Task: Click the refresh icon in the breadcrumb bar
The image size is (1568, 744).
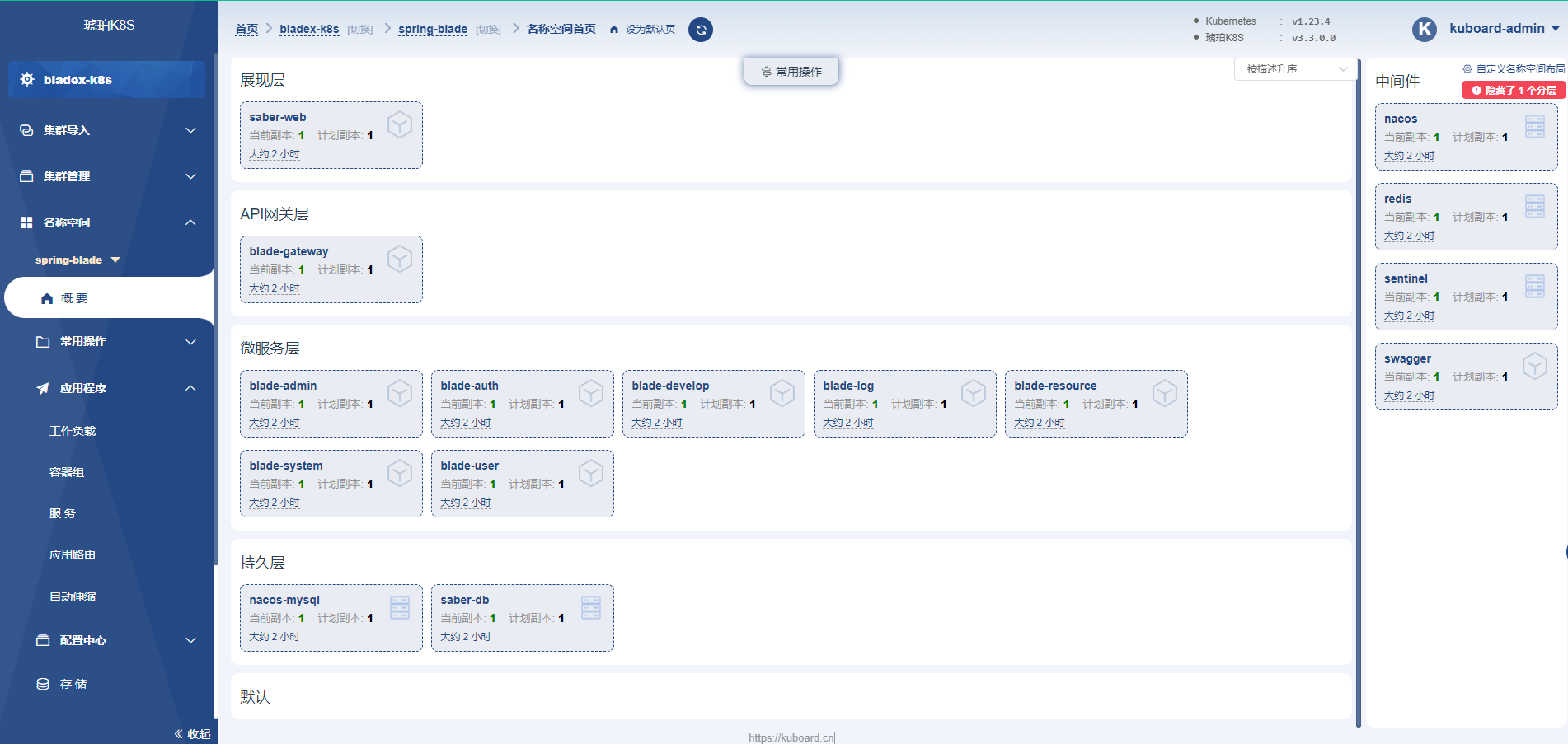Action: point(700,30)
